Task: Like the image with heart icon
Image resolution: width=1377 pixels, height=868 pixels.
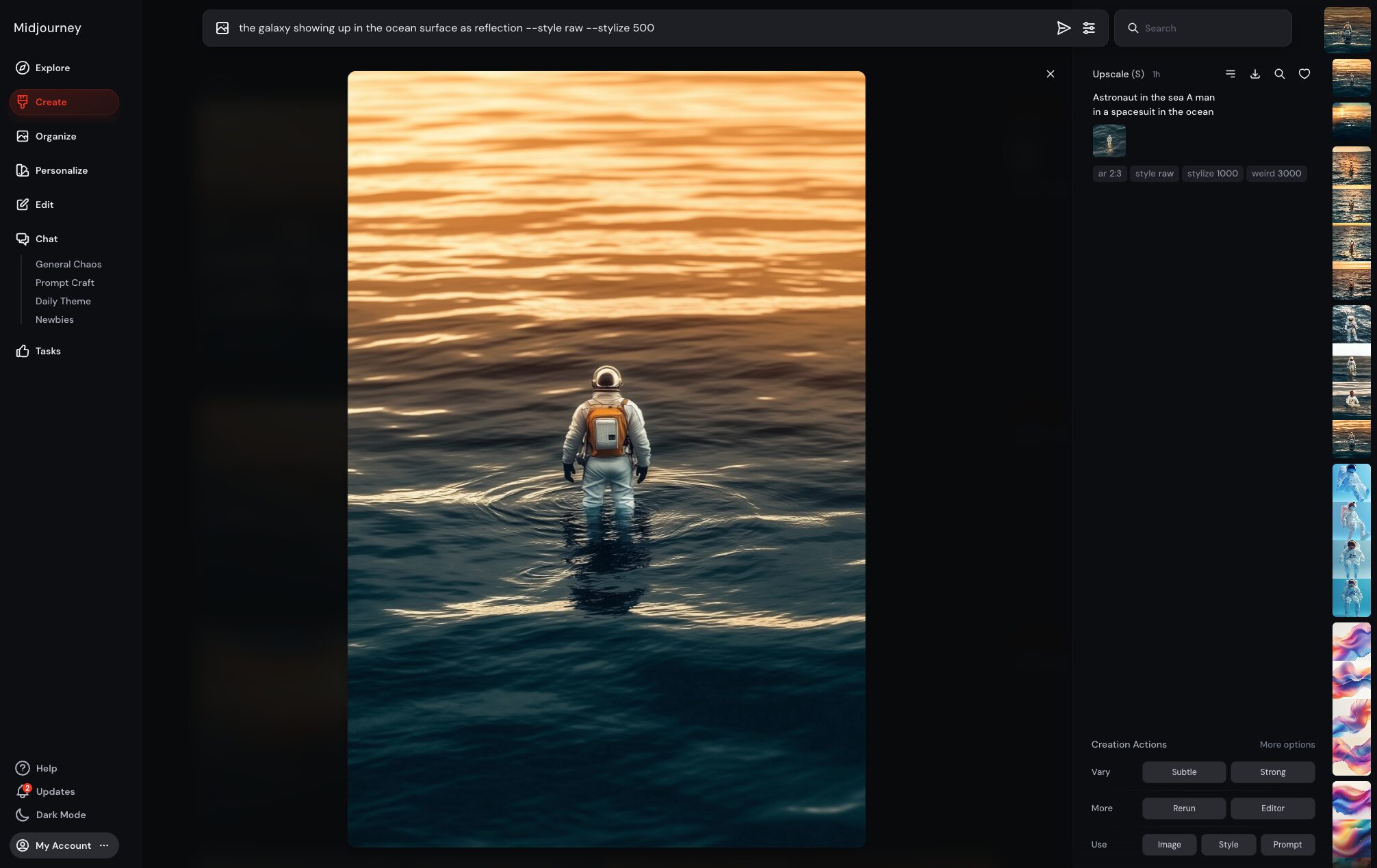Action: [x=1304, y=74]
